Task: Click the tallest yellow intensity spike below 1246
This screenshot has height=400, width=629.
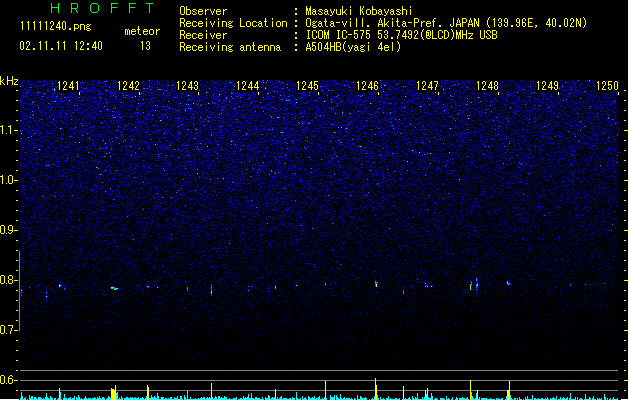Action: [x=376, y=389]
